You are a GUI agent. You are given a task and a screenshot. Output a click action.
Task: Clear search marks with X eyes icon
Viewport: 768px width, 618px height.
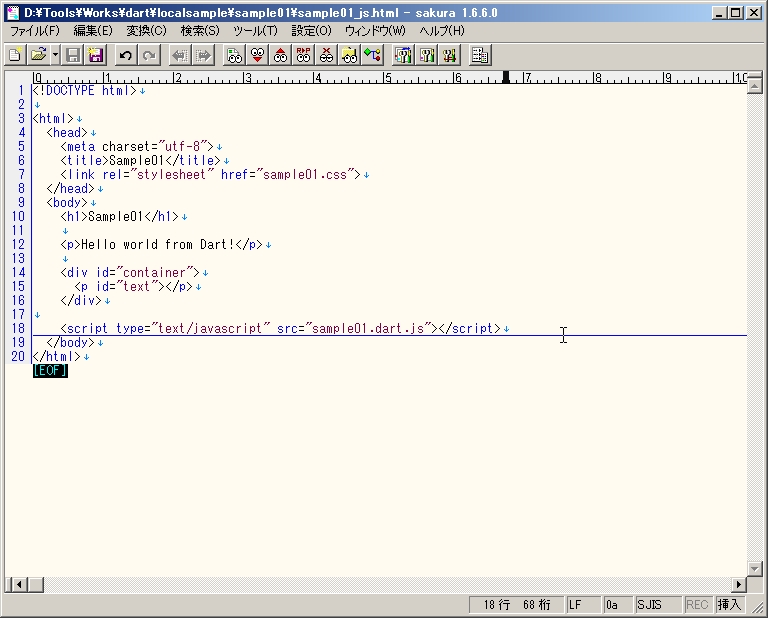(326, 55)
